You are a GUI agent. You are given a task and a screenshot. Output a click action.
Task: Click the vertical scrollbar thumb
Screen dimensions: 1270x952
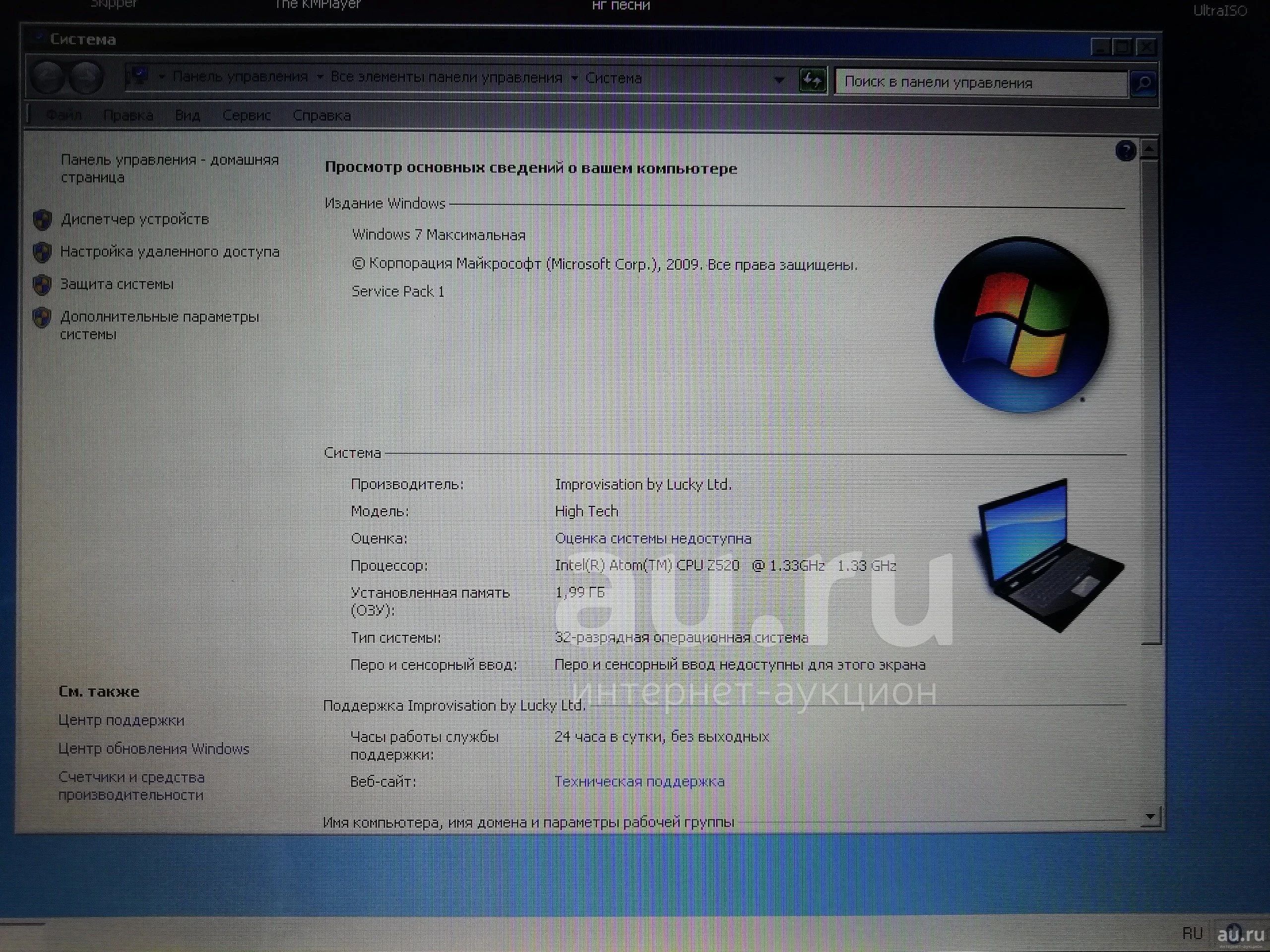(x=1150, y=402)
